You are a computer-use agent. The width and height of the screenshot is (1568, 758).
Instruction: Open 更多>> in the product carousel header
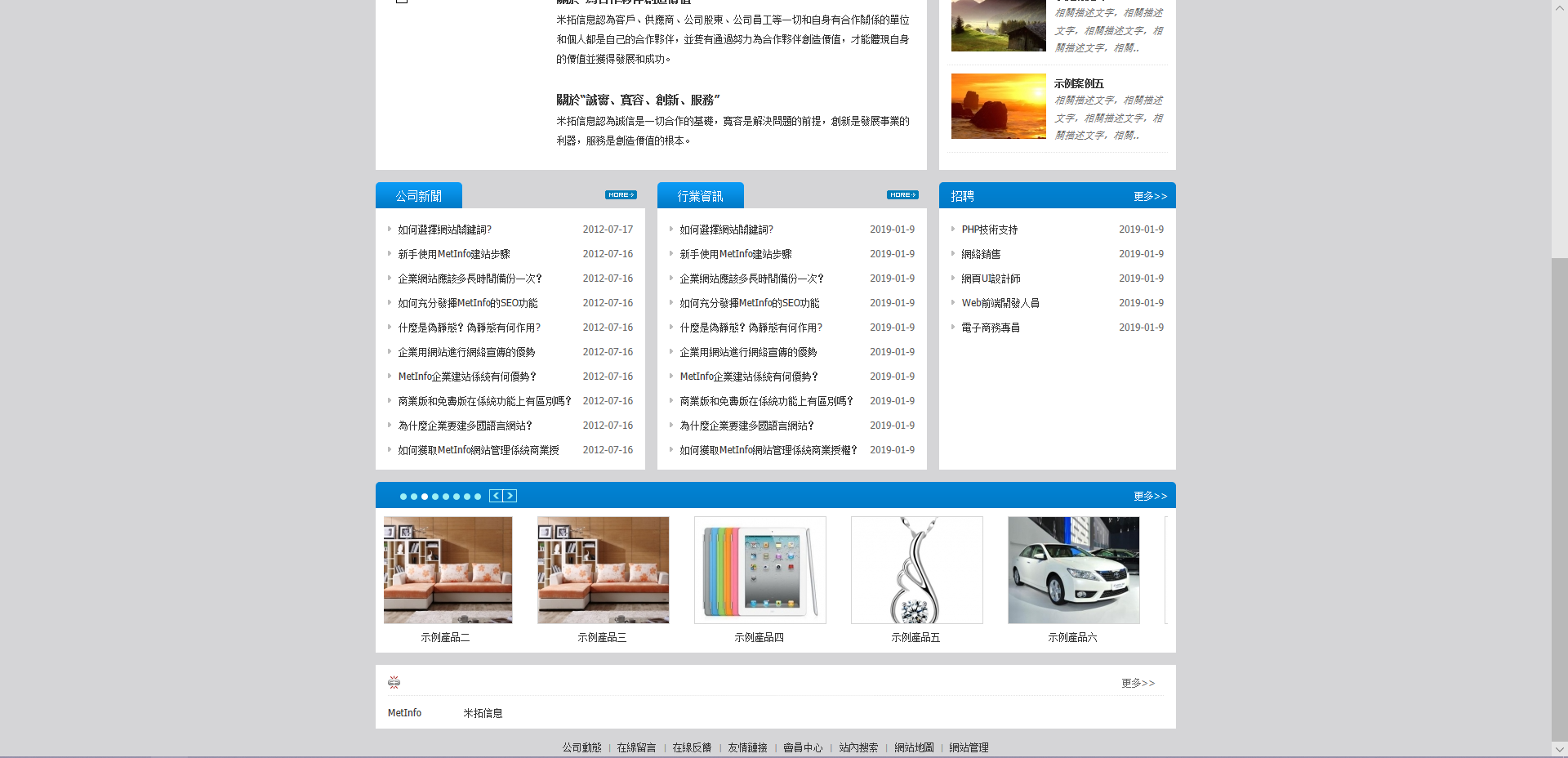coord(1150,496)
